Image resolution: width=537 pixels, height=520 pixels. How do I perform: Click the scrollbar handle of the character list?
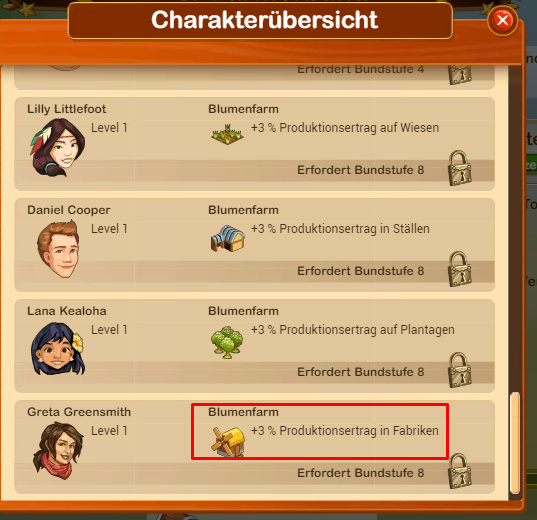click(x=515, y=443)
